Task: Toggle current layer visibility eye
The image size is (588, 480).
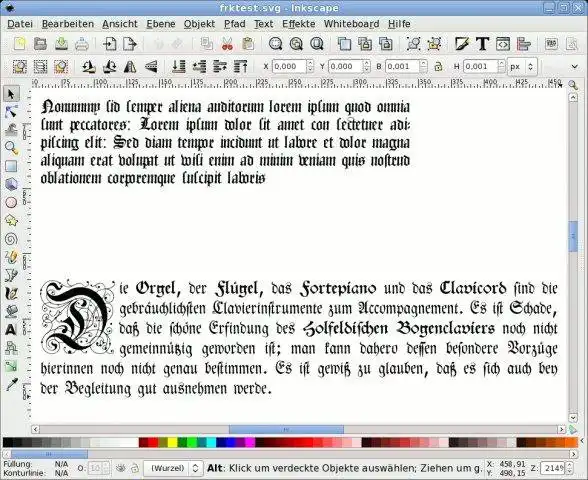Action: tap(121, 468)
